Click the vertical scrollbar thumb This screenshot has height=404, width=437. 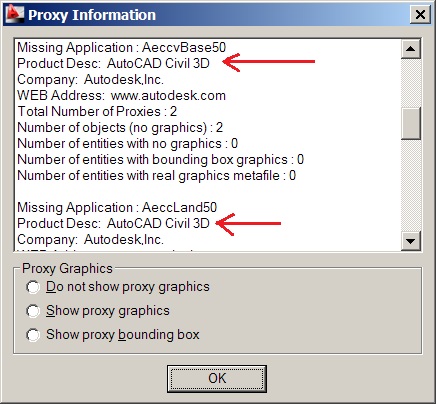pyautogui.click(x=410, y=123)
